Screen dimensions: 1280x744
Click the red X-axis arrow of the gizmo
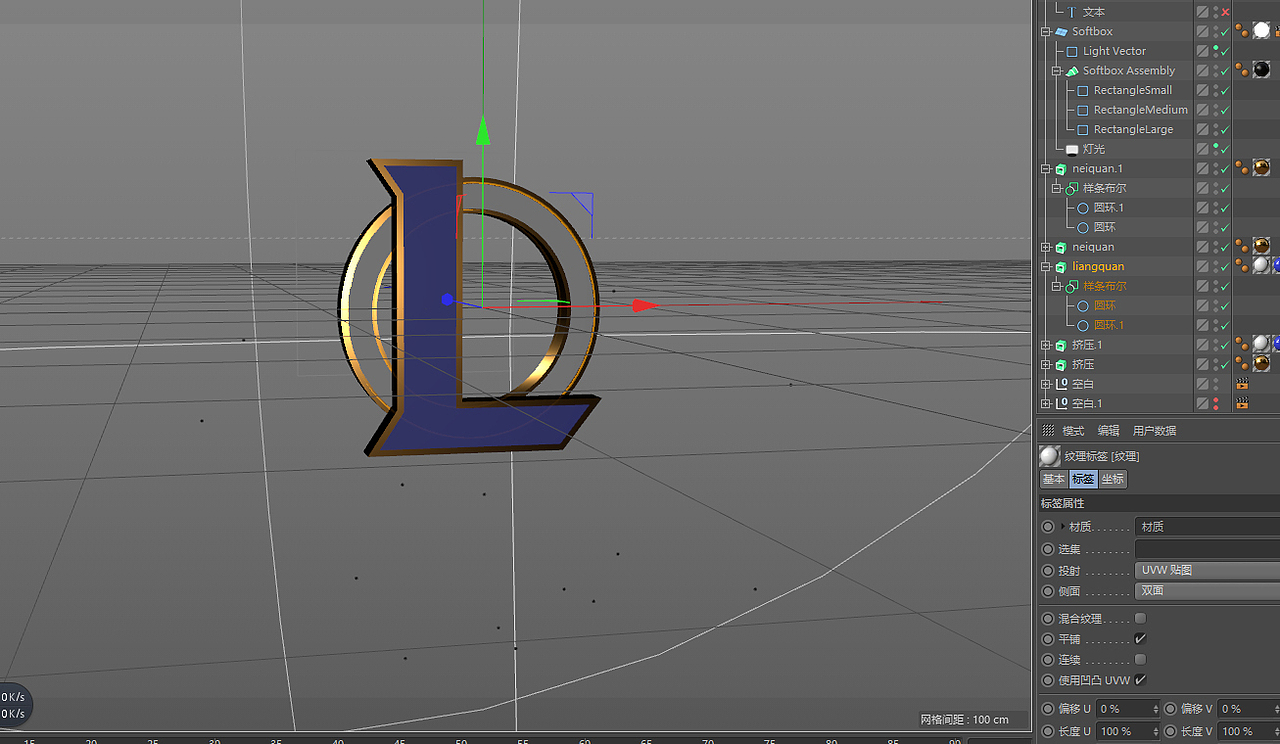646,305
